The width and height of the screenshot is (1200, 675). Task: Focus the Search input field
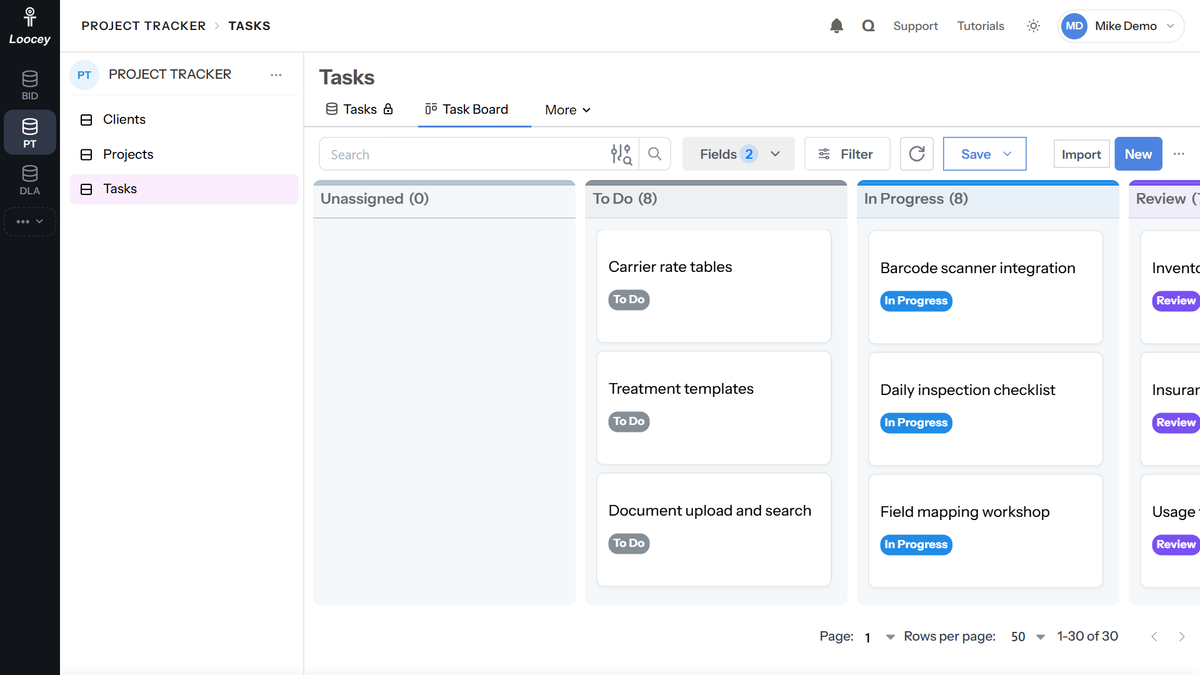click(x=462, y=154)
